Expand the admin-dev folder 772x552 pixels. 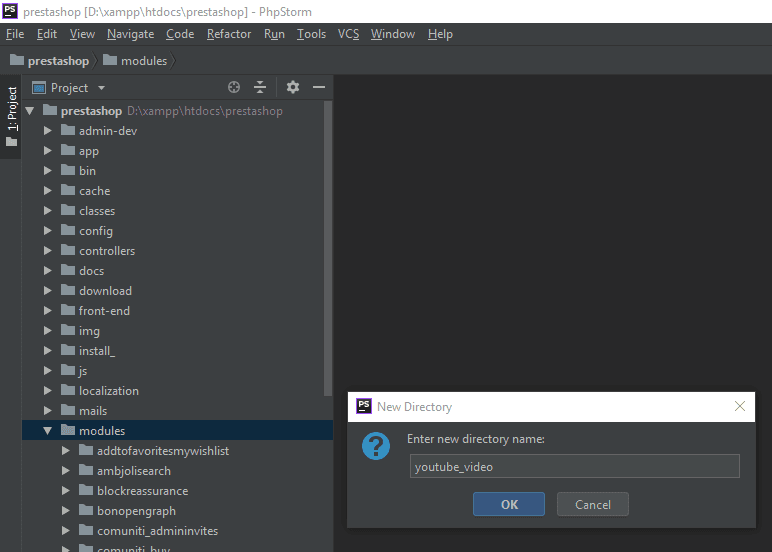48,130
